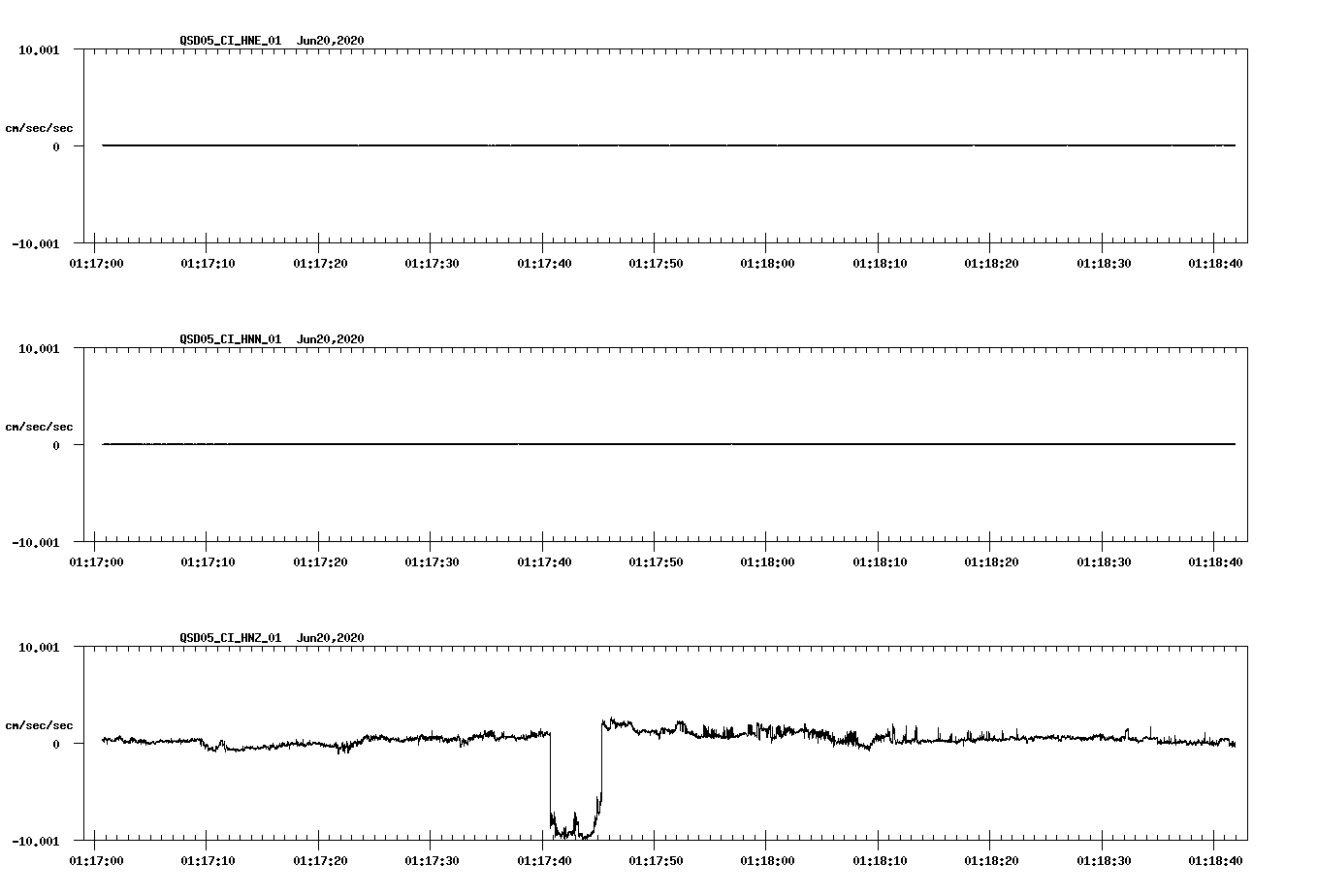Image resolution: width=1317 pixels, height=896 pixels.
Task: Click 01:18:00 time label under HNE plot
Action: [768, 264]
